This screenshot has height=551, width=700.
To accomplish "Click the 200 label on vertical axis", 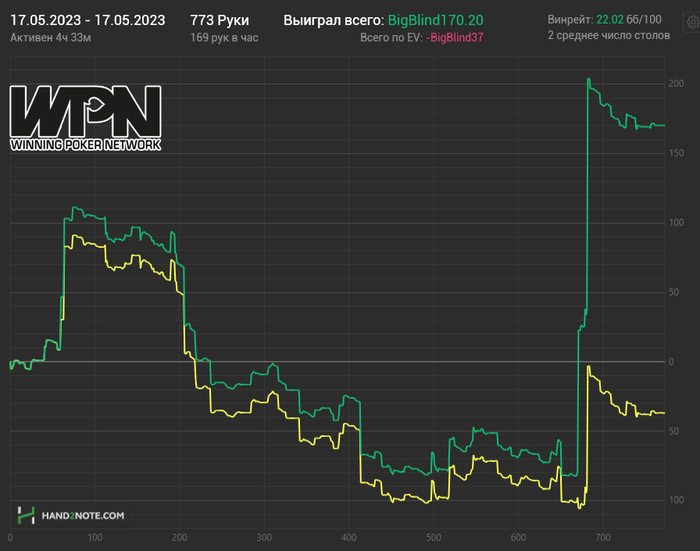I will tap(676, 83).
